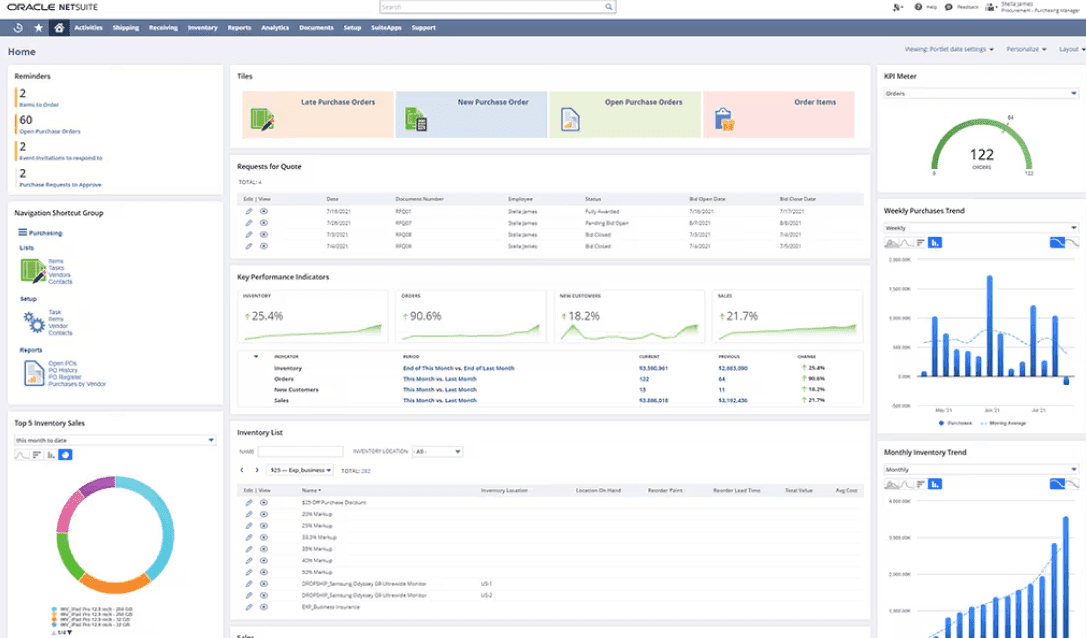Open the Inventory Location dropdown
This screenshot has height=638, width=1086.
[437, 452]
